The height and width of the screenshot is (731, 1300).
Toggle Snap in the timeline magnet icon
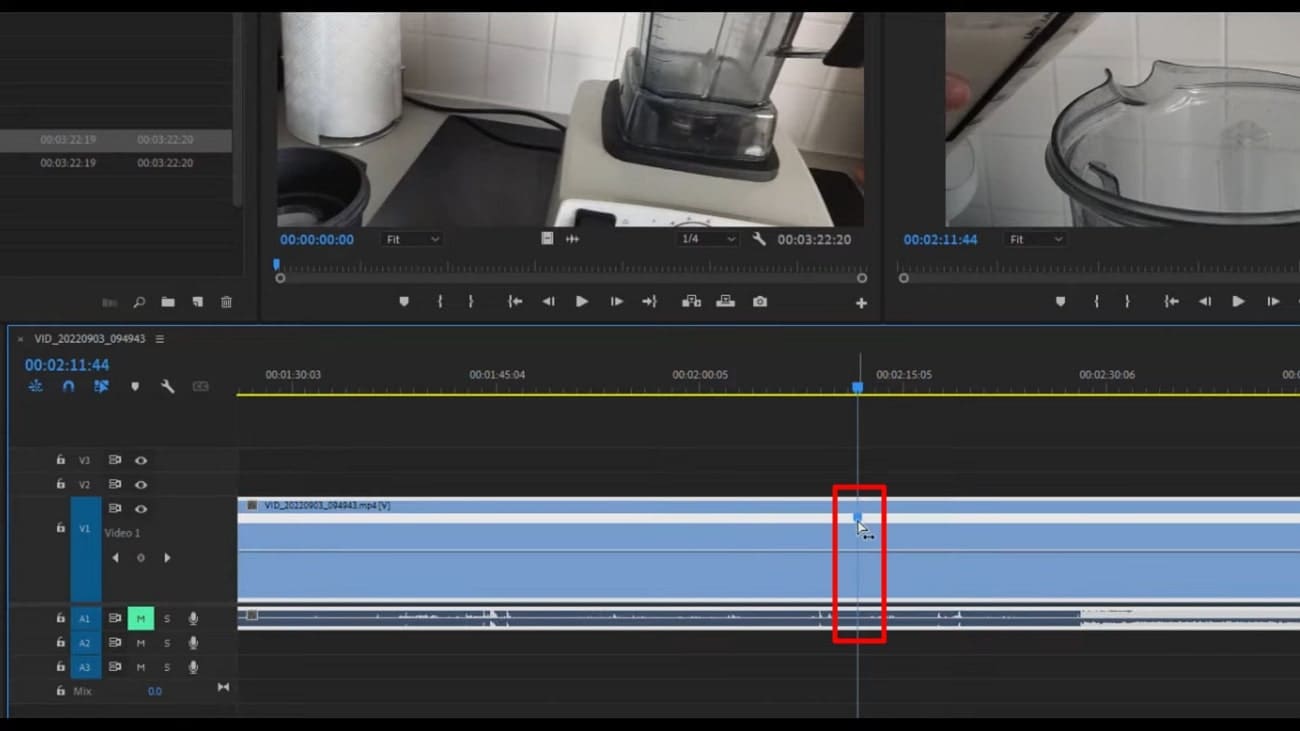point(68,386)
